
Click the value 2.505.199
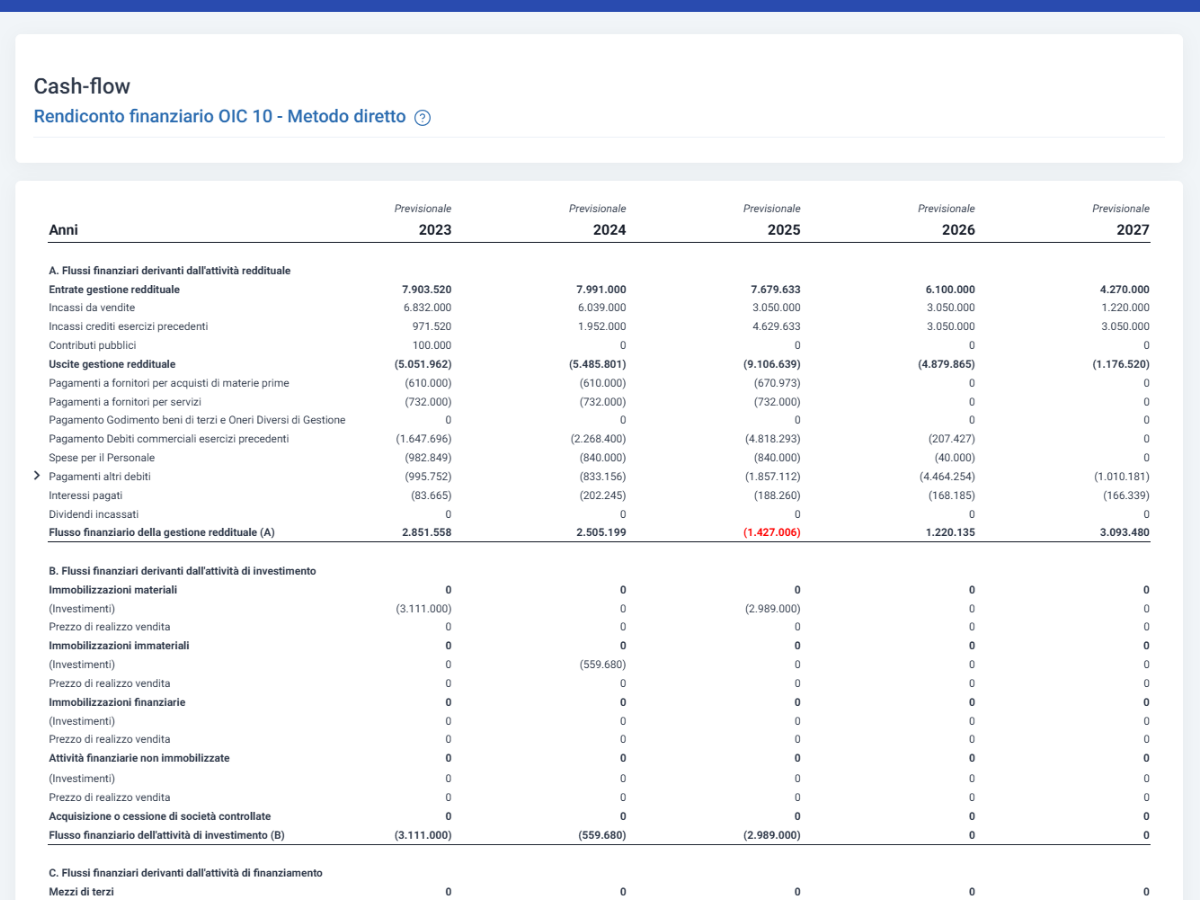click(602, 533)
